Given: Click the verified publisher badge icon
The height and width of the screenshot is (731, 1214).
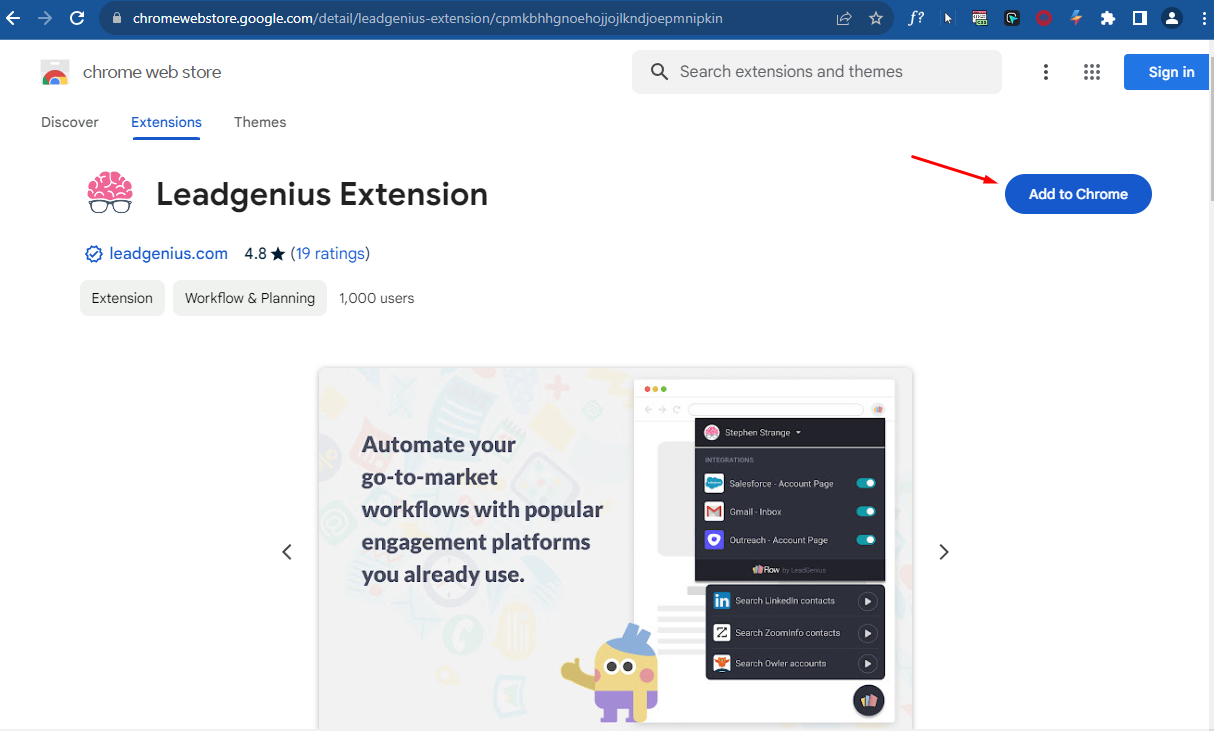Looking at the screenshot, I should click(94, 254).
